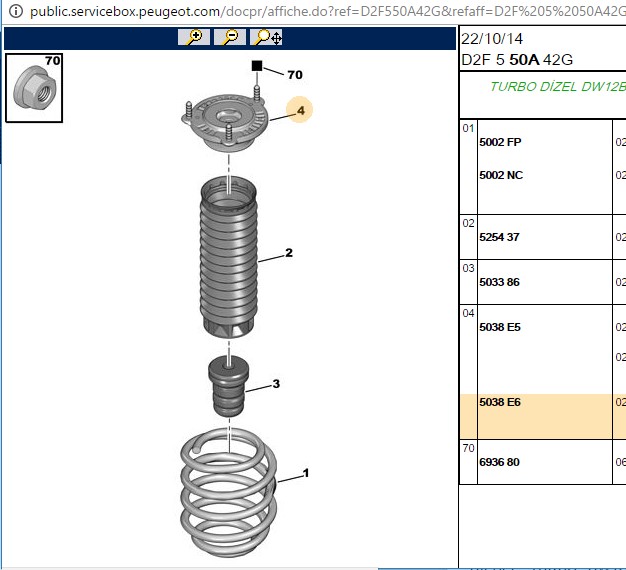Screen dimensions: 626x570
Task: Select the black square marker at top
Action: (x=257, y=66)
